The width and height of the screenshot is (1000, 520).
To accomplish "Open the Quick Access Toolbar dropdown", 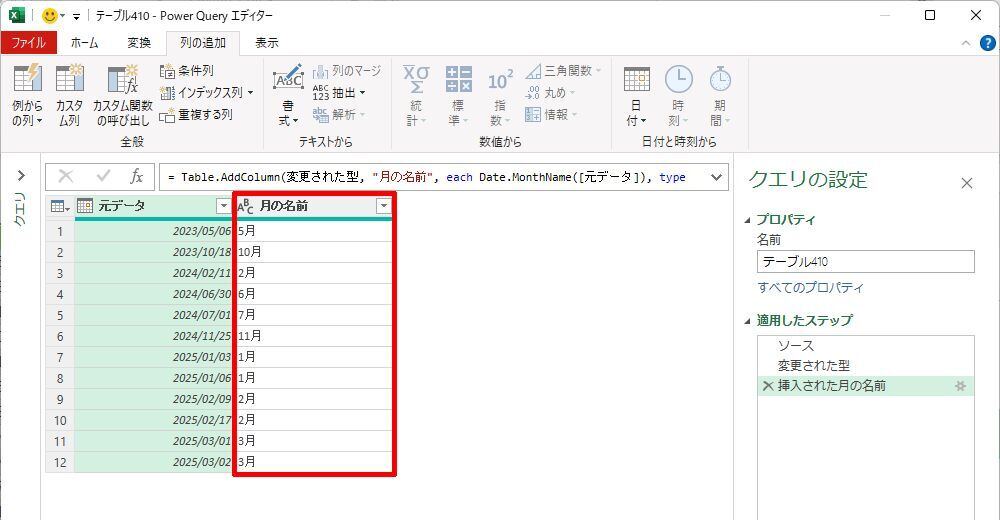I will pos(76,17).
